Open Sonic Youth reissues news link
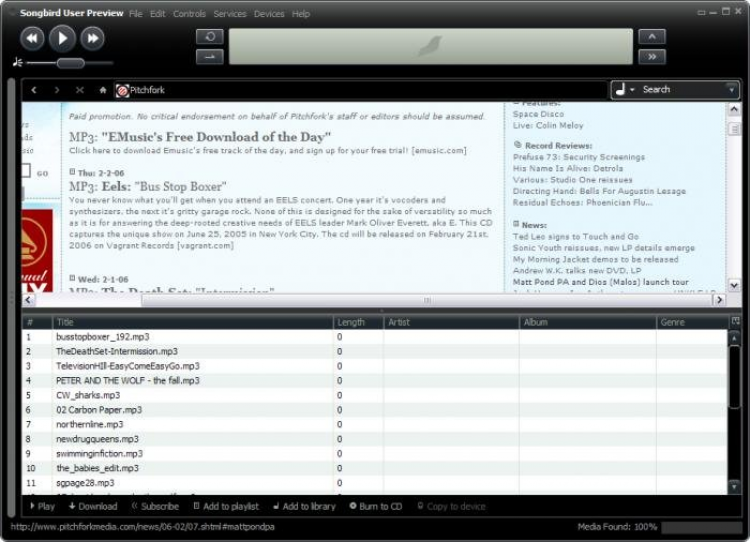Screen dimensions: 750x542 [604, 248]
